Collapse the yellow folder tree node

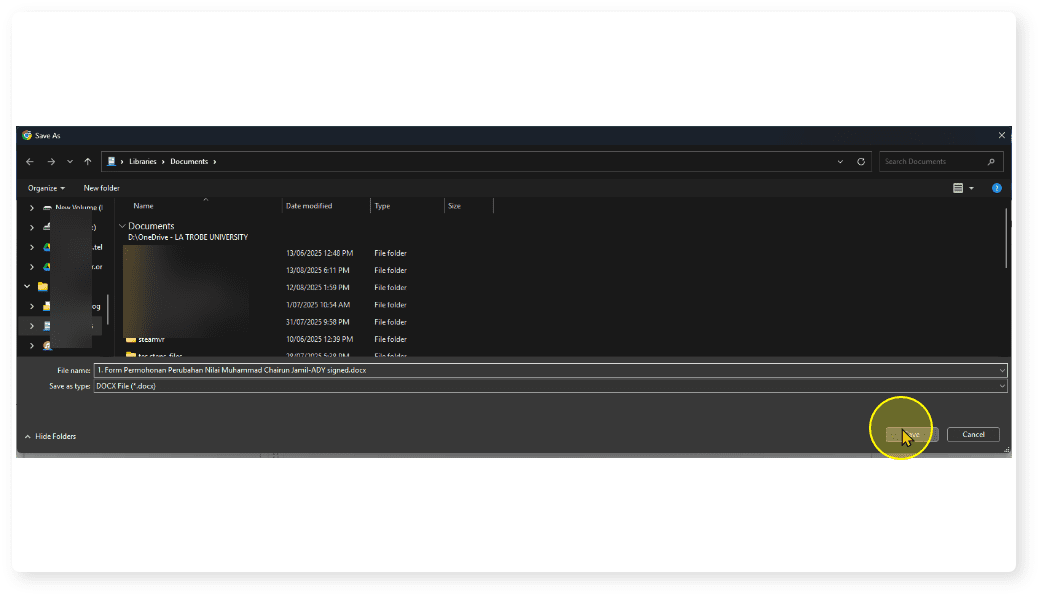click(x=27, y=286)
